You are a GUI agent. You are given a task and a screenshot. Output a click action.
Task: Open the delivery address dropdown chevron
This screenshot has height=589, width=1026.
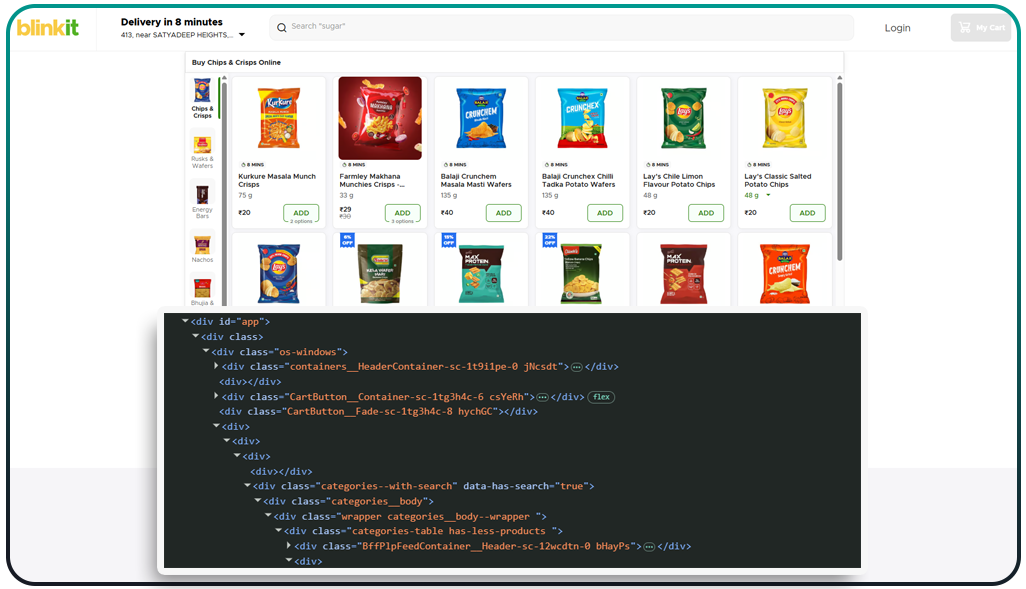(240, 33)
